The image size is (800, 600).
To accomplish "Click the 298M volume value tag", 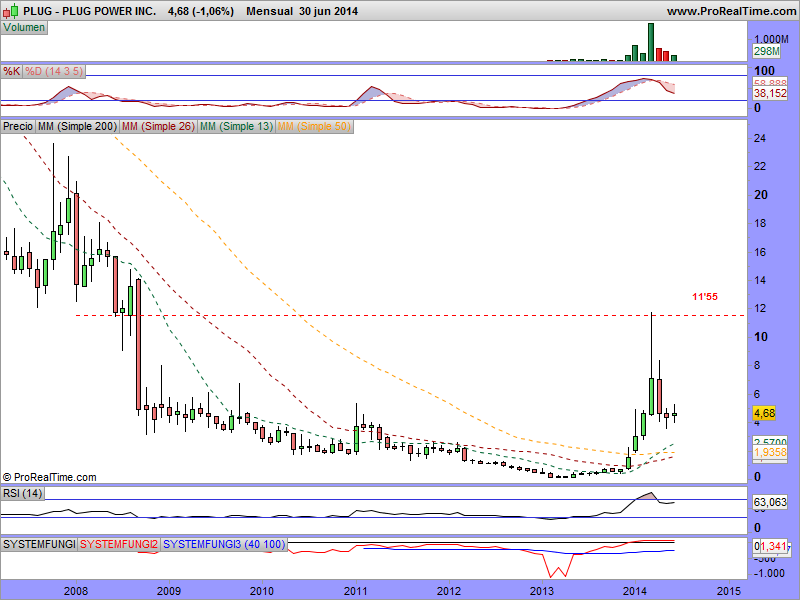I will pyautogui.click(x=766, y=51).
